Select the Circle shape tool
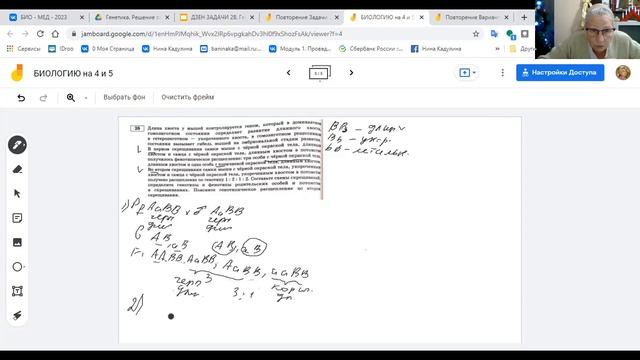Viewport: 640px width, 360px height. pos(17,267)
